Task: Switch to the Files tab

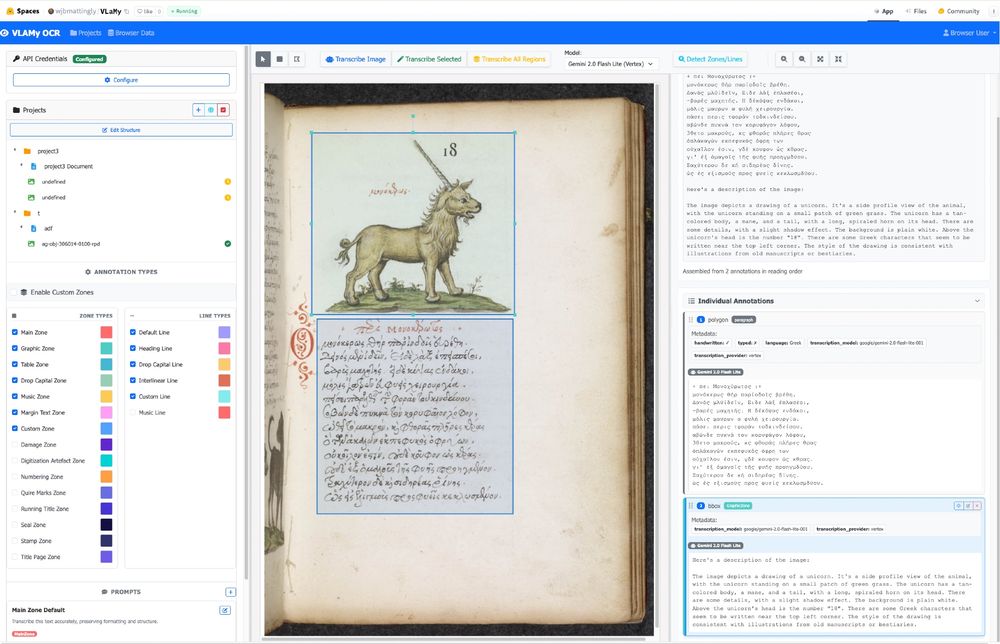Action: (916, 11)
